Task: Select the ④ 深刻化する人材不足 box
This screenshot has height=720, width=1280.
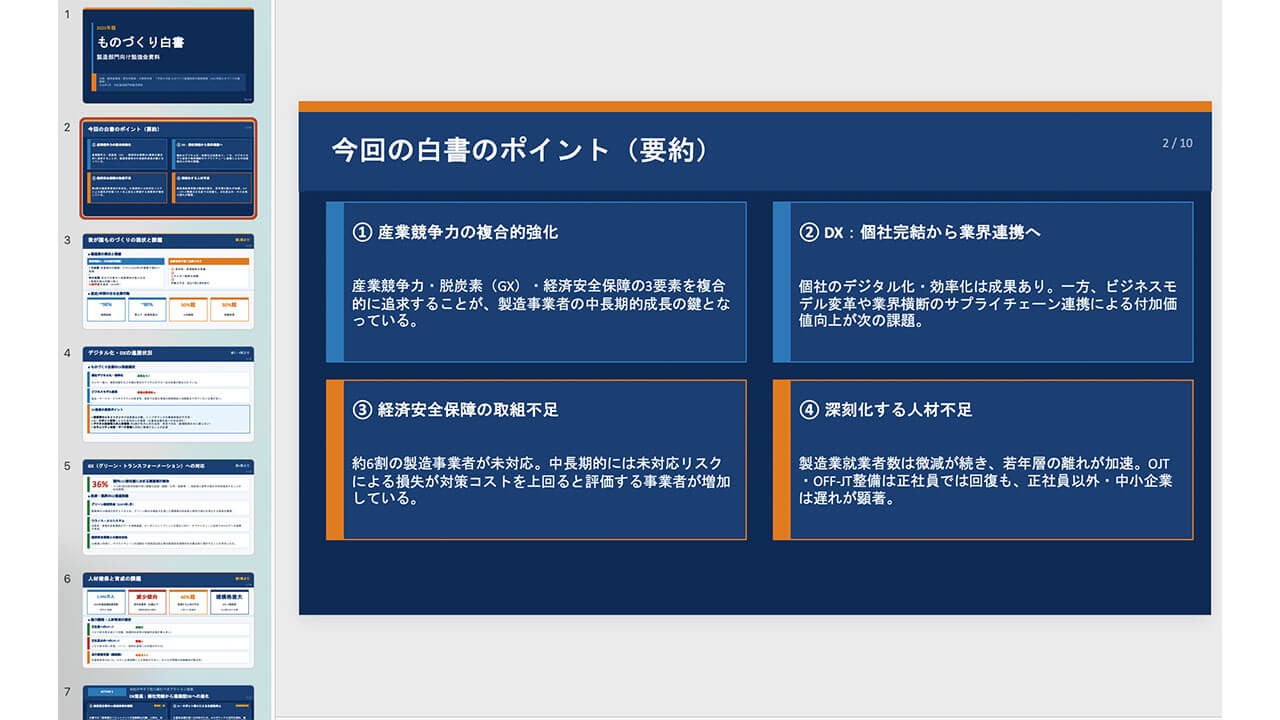Action: click(x=983, y=459)
